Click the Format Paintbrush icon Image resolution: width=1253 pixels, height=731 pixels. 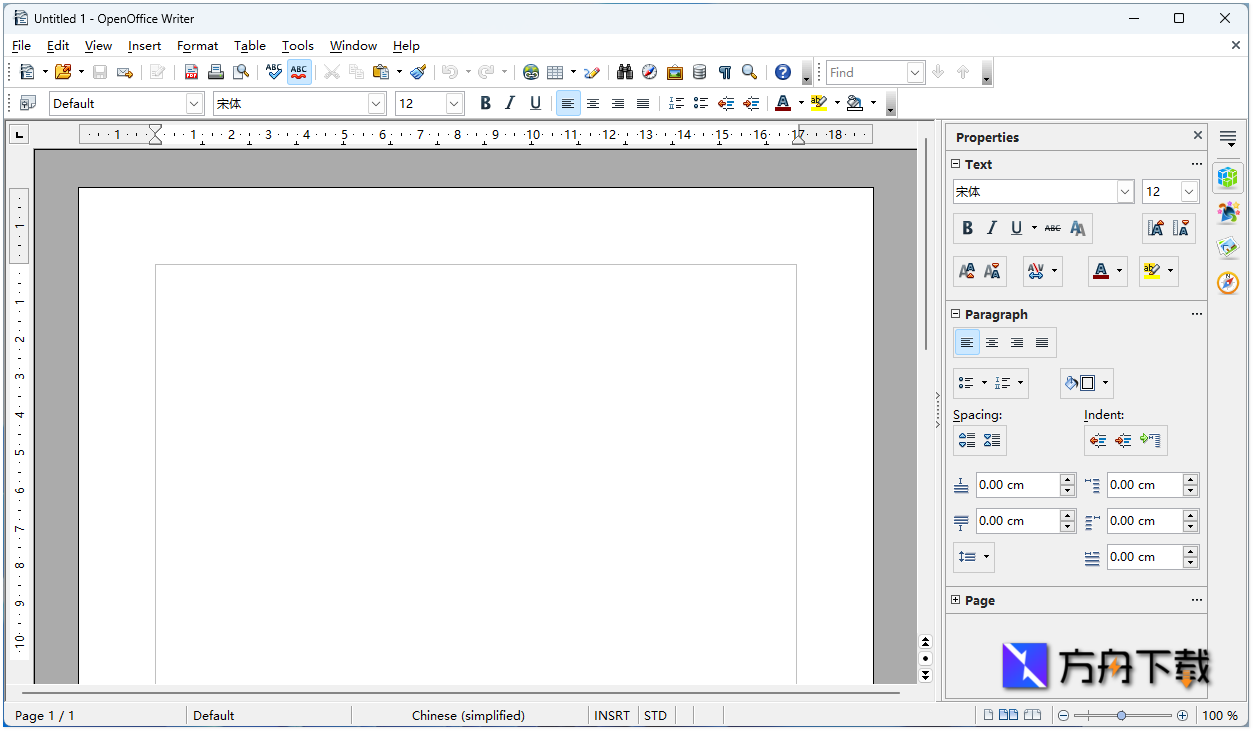(x=418, y=72)
